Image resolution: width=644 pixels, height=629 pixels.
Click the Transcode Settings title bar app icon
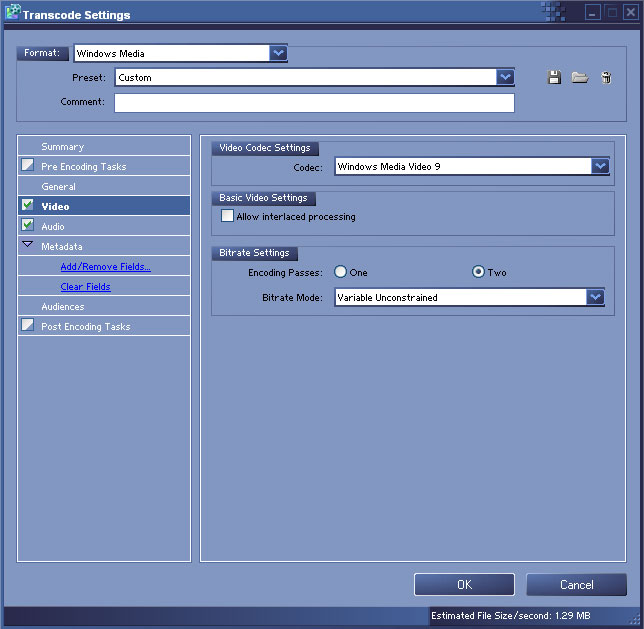pyautogui.click(x=12, y=12)
